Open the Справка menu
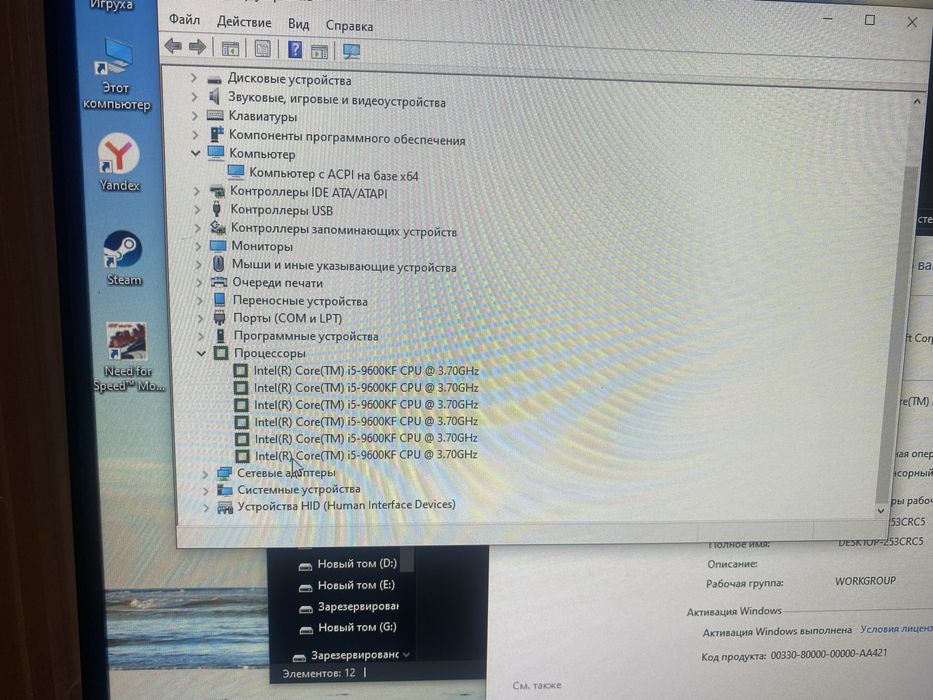The image size is (933, 700). 349,26
